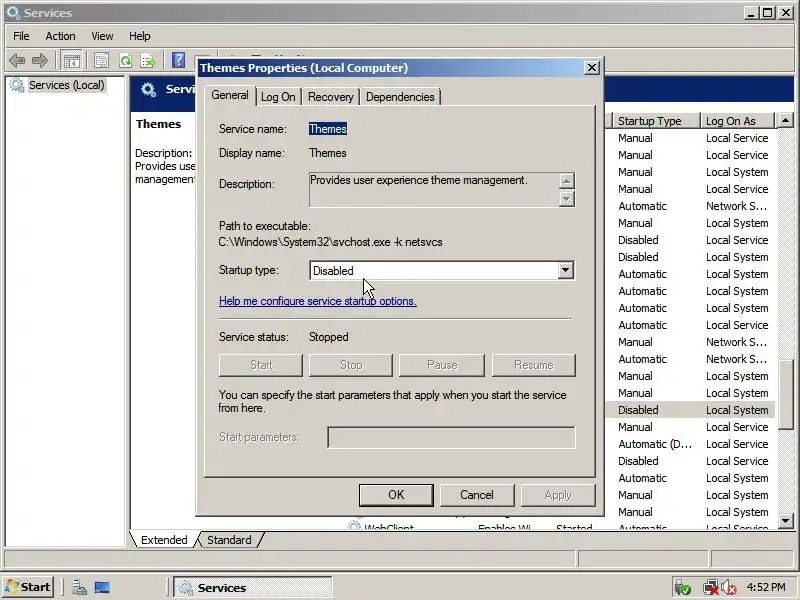The image size is (800, 600).
Task: Open the Properties toolbar icon
Action: (x=101, y=61)
